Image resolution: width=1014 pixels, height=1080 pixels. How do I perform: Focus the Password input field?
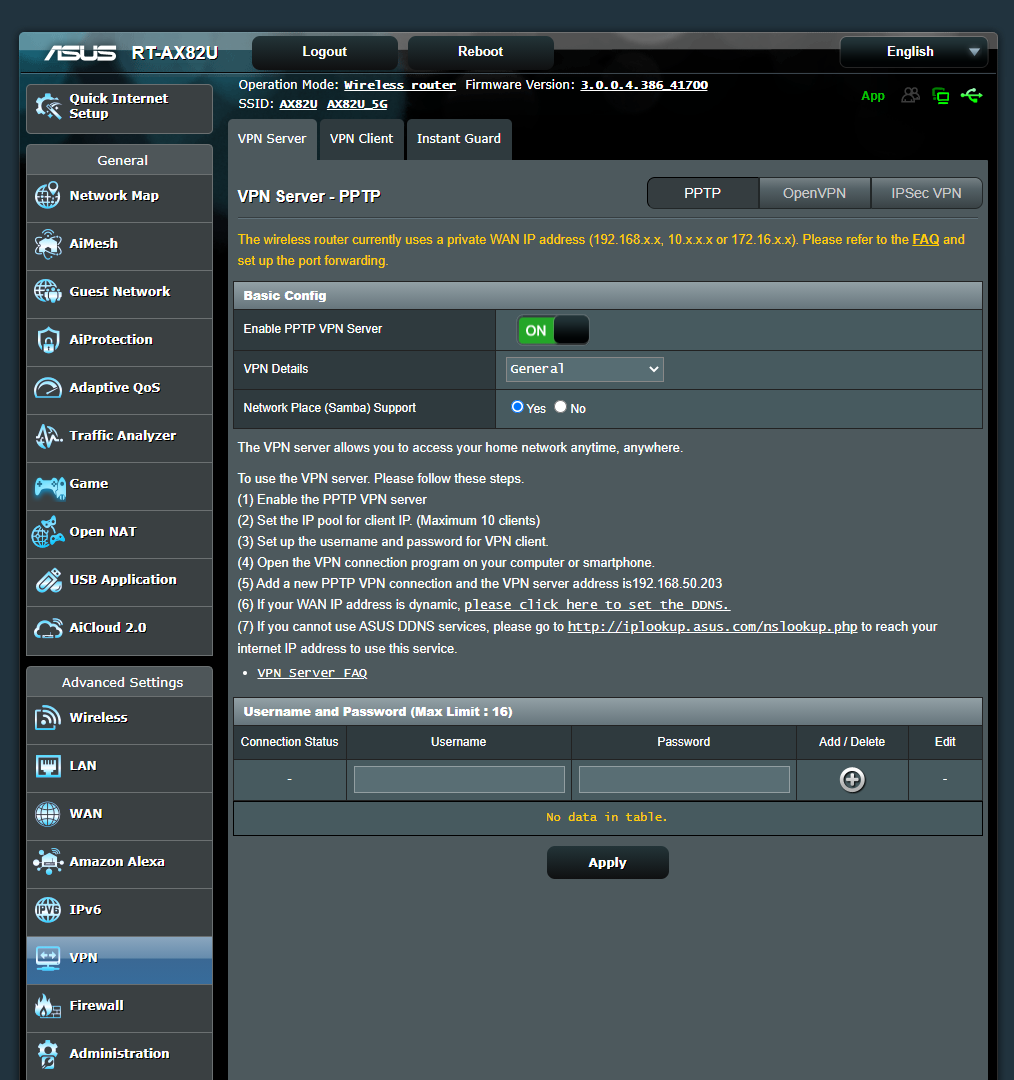point(684,780)
